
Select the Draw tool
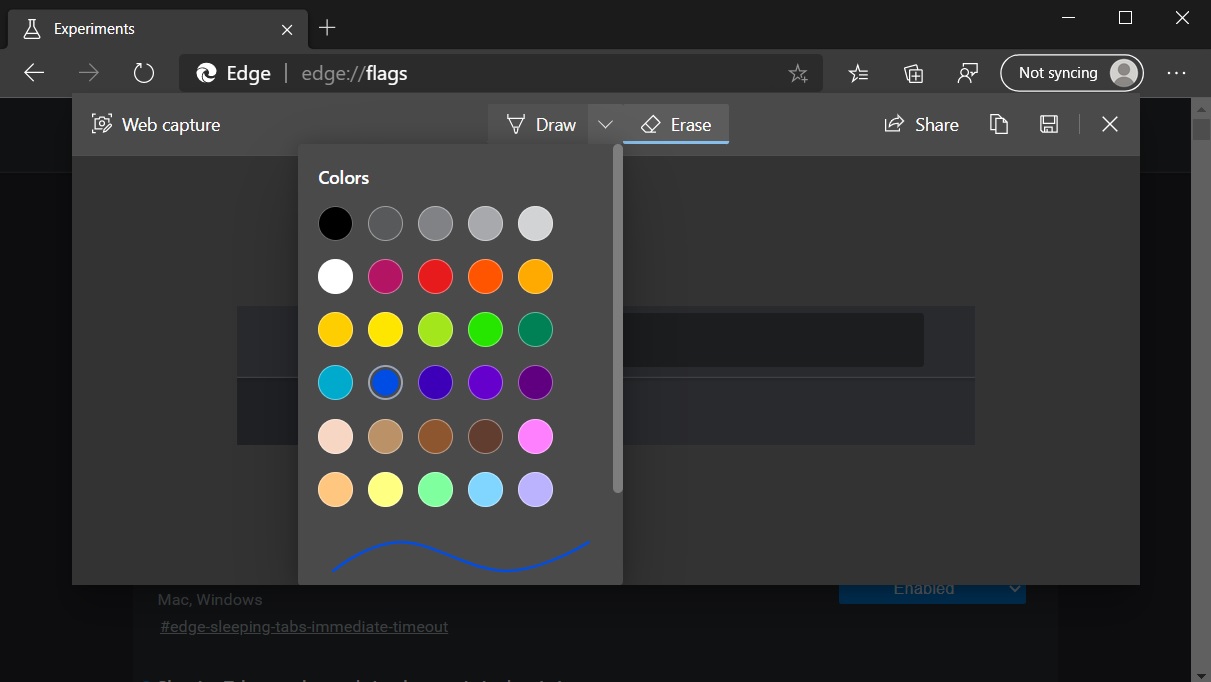pos(541,124)
